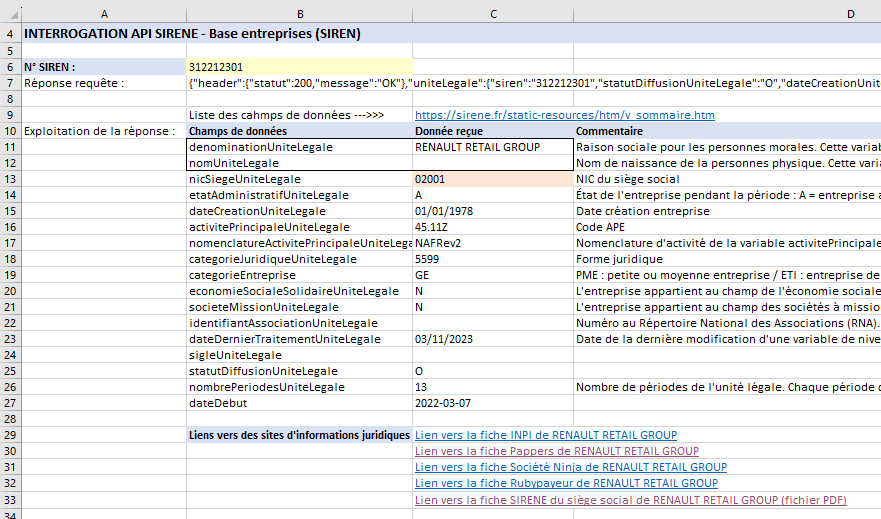Select the statutDiffusionUniteLegale cell
The width and height of the screenshot is (881, 519).
299,371
